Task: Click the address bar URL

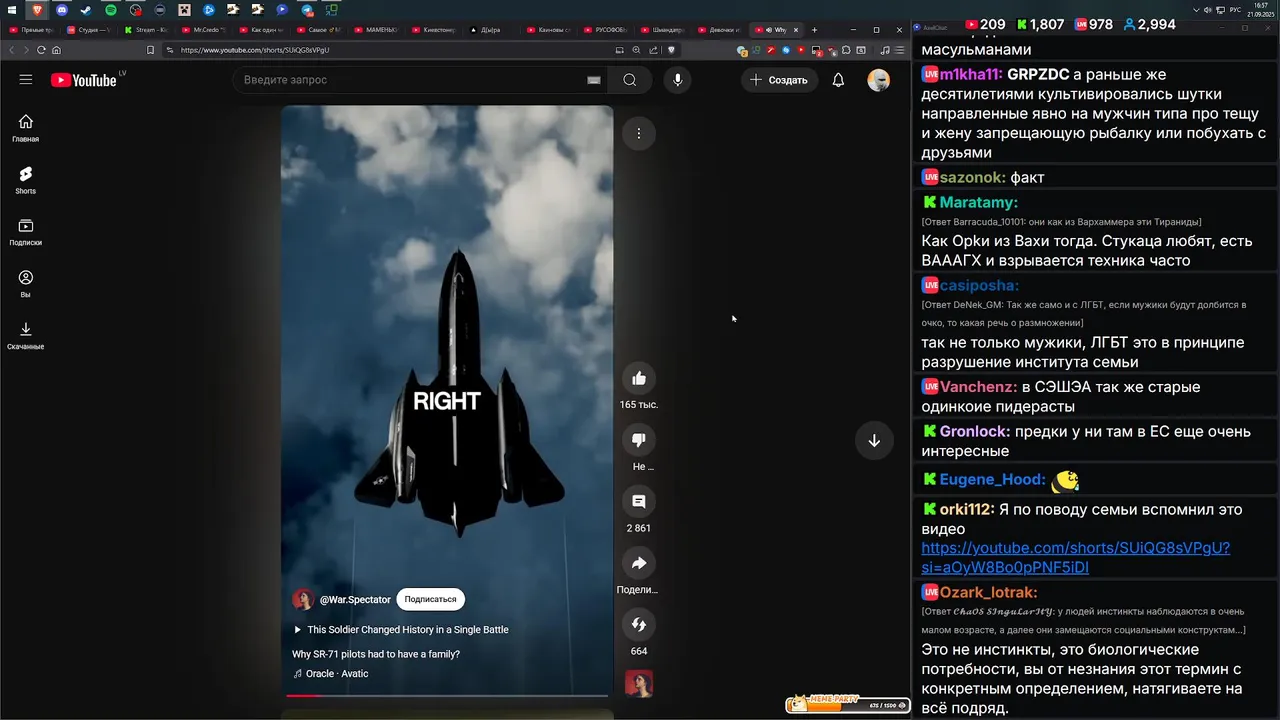Action: 255,50
